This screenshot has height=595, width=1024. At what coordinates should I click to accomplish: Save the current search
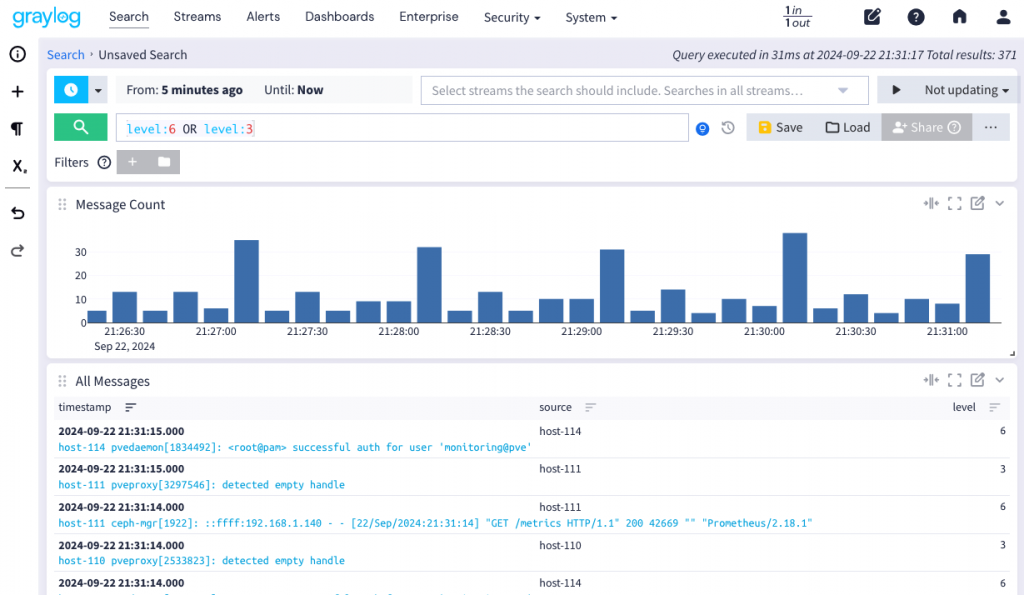point(780,127)
